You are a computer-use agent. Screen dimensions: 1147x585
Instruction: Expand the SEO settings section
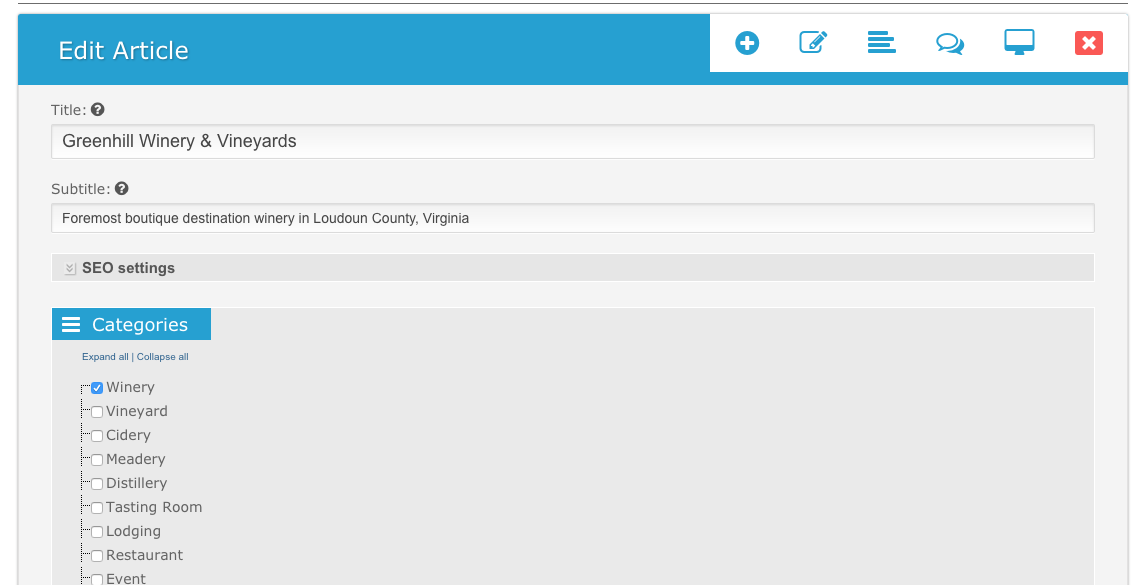pos(573,268)
